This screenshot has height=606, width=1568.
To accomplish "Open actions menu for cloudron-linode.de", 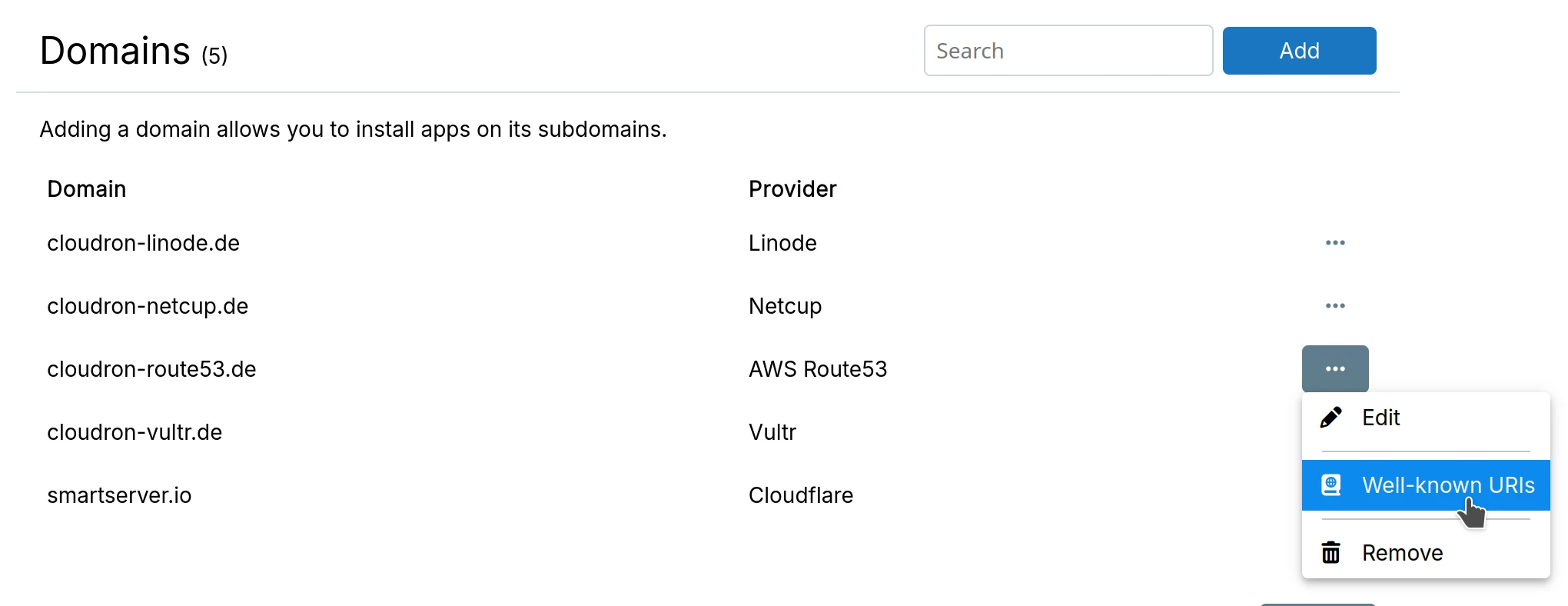I will 1335,243.
